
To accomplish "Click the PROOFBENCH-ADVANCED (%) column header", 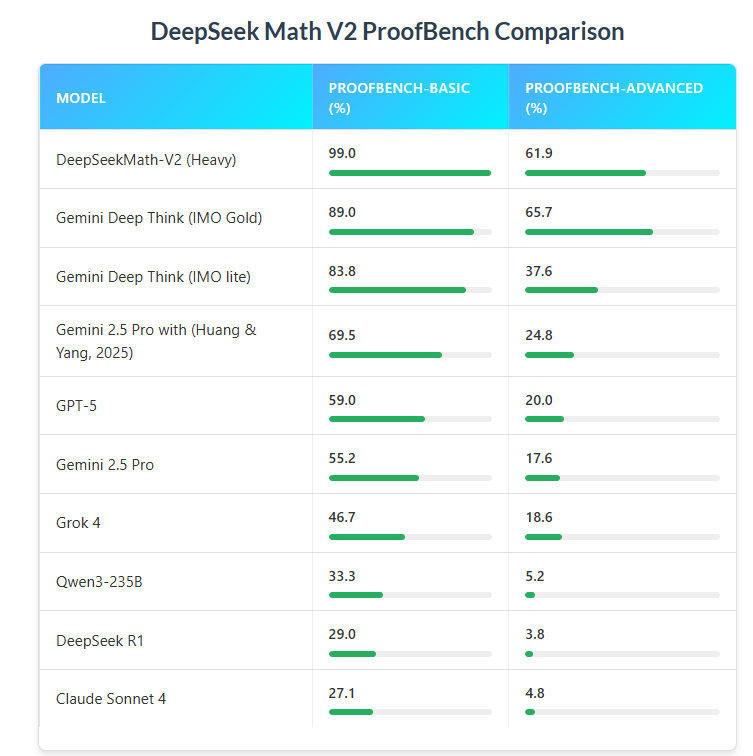I will (614, 98).
